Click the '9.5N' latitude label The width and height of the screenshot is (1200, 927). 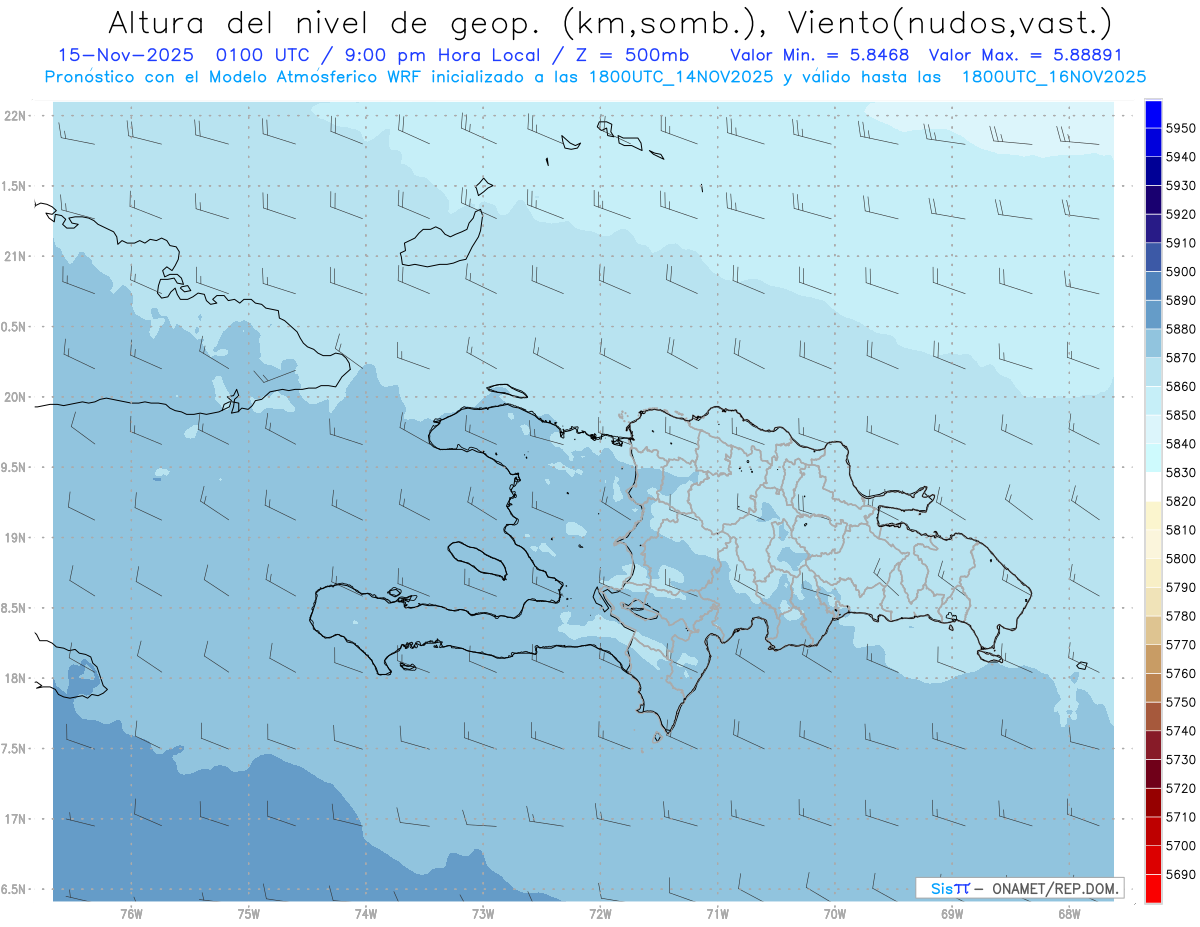click(15, 468)
